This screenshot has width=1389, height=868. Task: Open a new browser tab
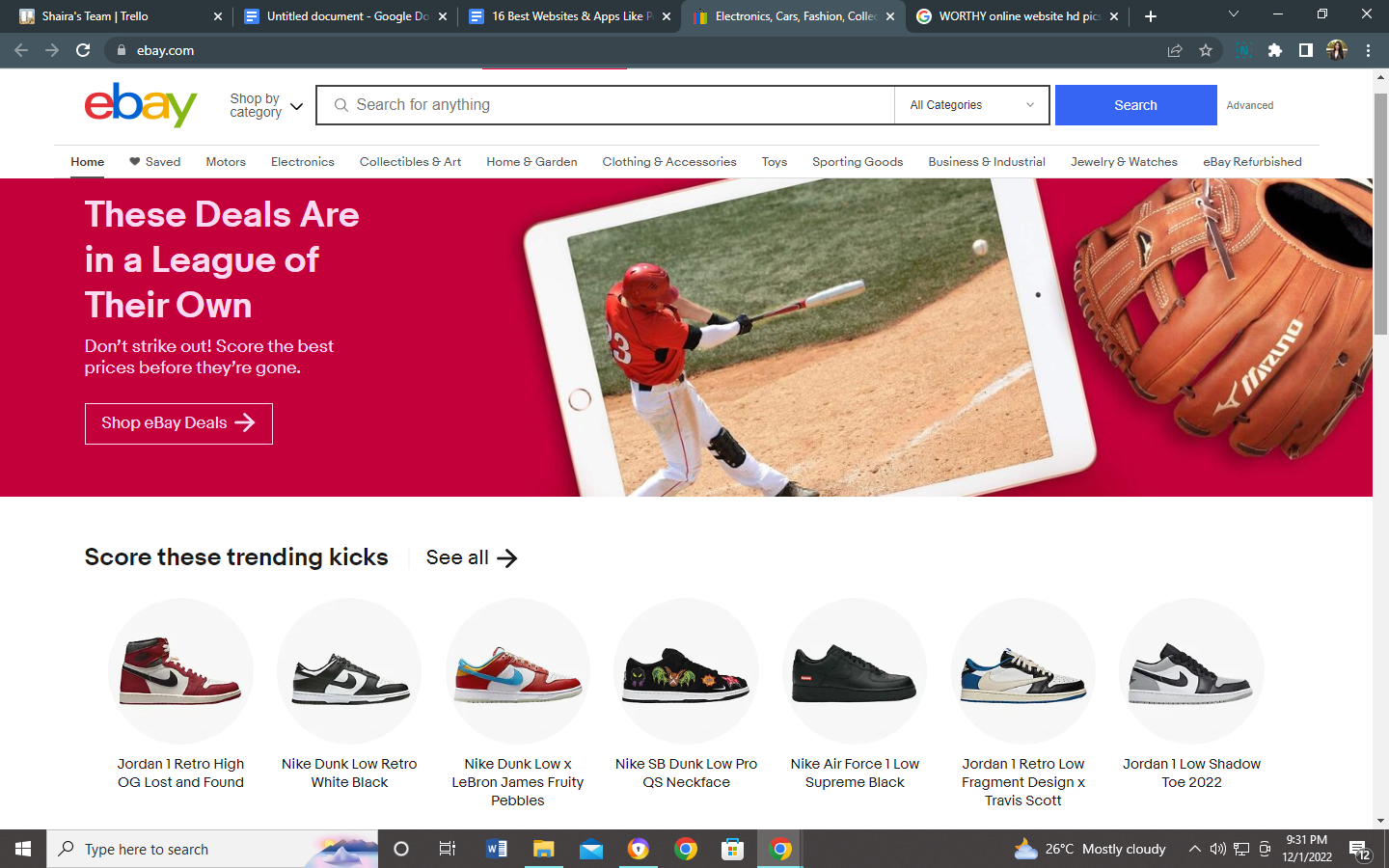click(1150, 16)
